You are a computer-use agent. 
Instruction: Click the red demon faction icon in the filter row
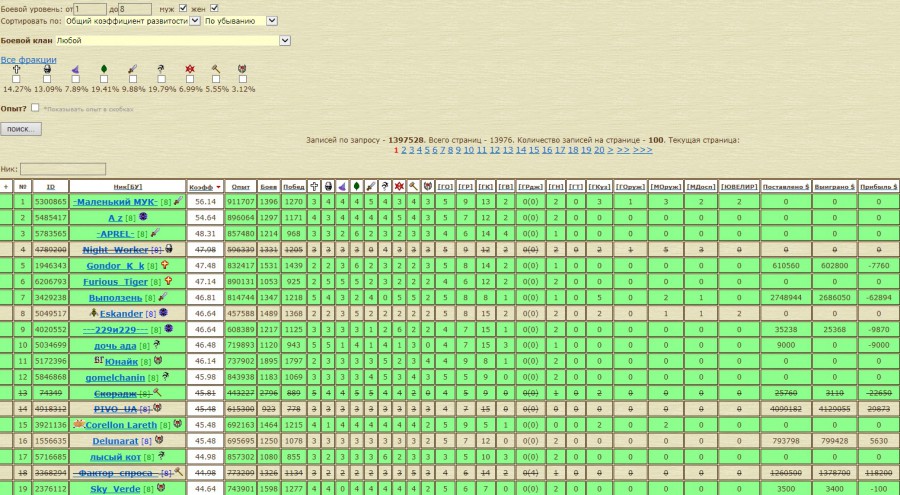pyautogui.click(x=190, y=69)
